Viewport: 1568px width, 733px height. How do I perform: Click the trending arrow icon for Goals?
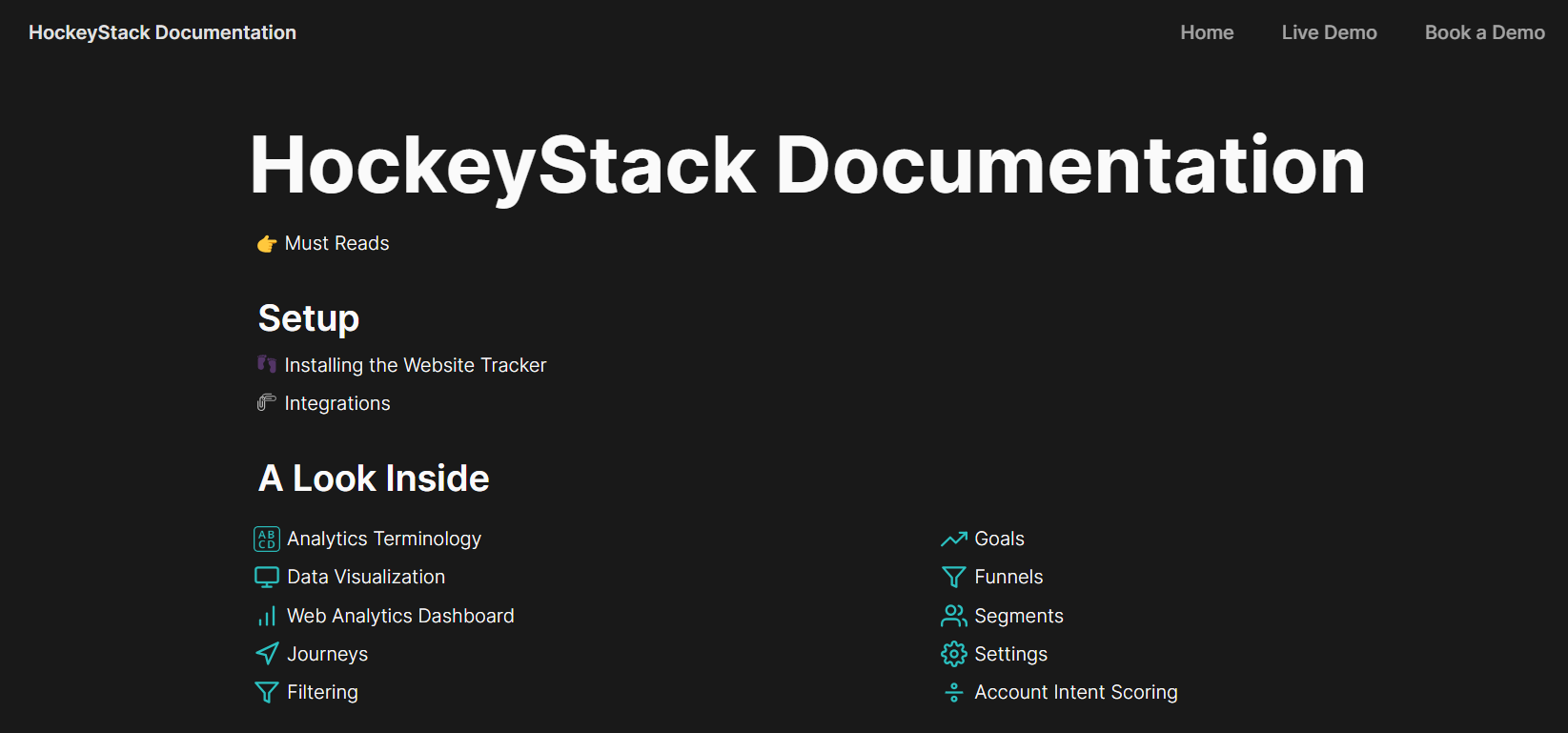click(x=954, y=540)
